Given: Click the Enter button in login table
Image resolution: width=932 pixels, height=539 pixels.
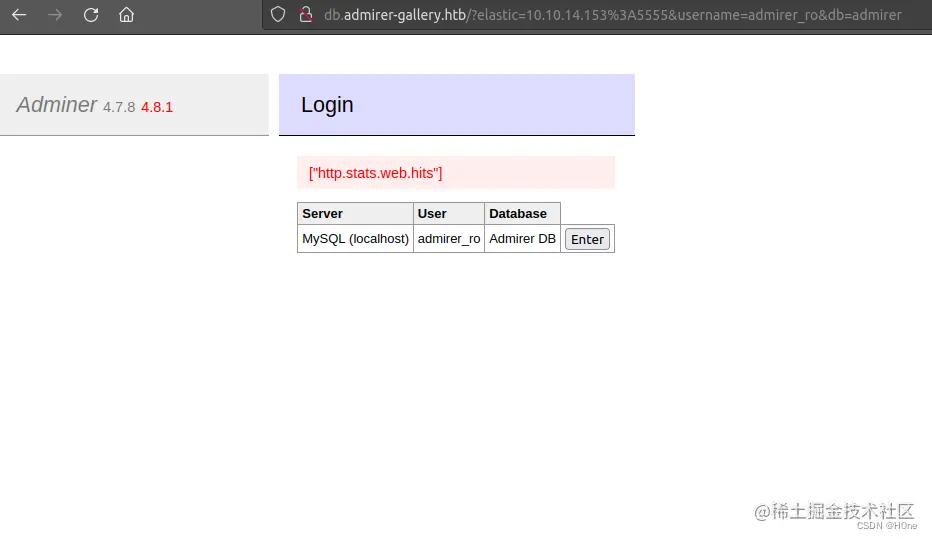Looking at the screenshot, I should click(587, 239).
